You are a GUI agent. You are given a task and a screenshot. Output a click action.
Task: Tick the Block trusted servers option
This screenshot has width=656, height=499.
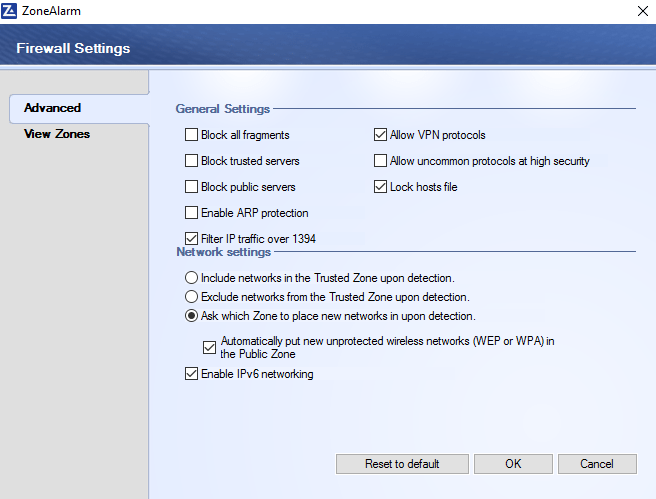point(191,161)
